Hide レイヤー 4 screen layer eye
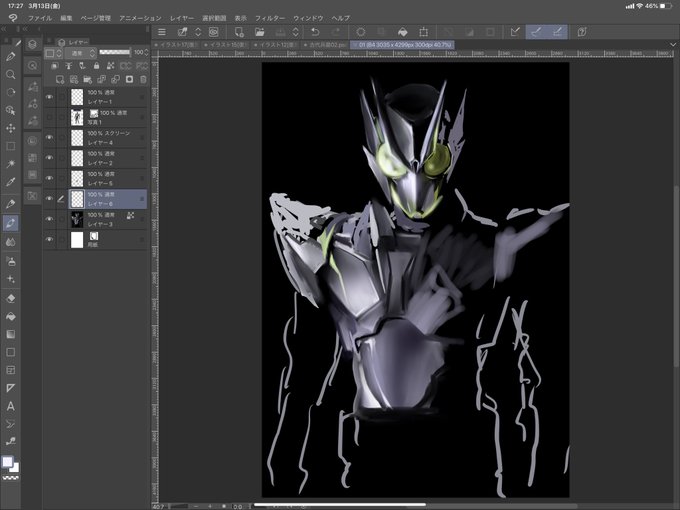 [49, 137]
